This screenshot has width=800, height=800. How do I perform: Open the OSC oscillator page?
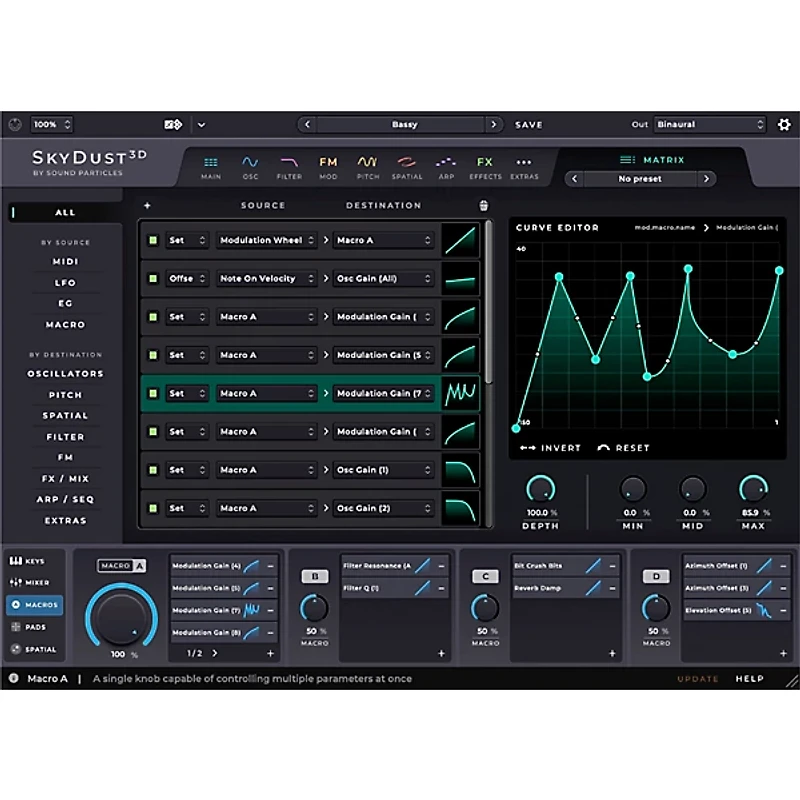click(x=250, y=165)
